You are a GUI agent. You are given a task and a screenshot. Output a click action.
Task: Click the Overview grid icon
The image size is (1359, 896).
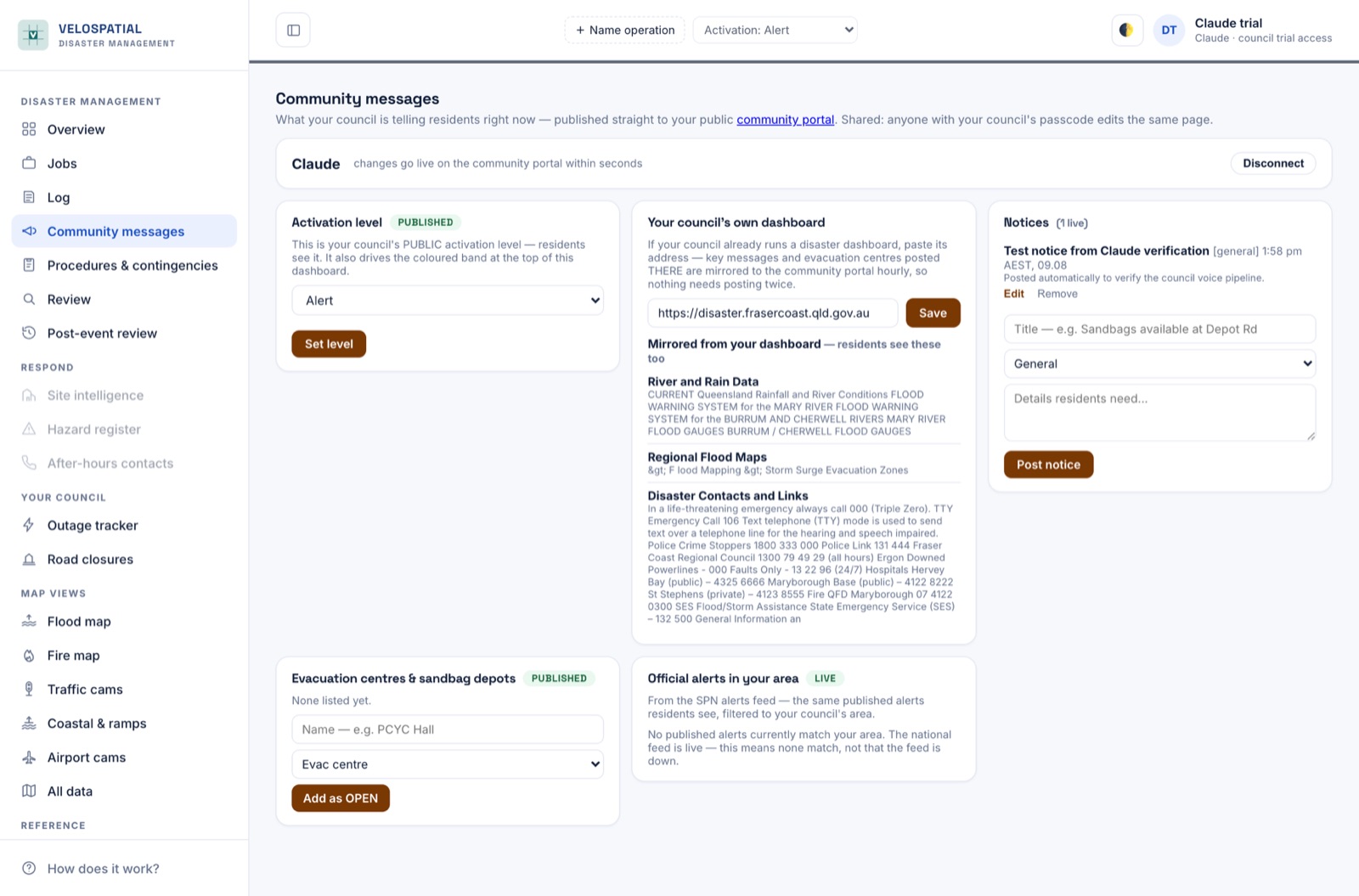(29, 129)
